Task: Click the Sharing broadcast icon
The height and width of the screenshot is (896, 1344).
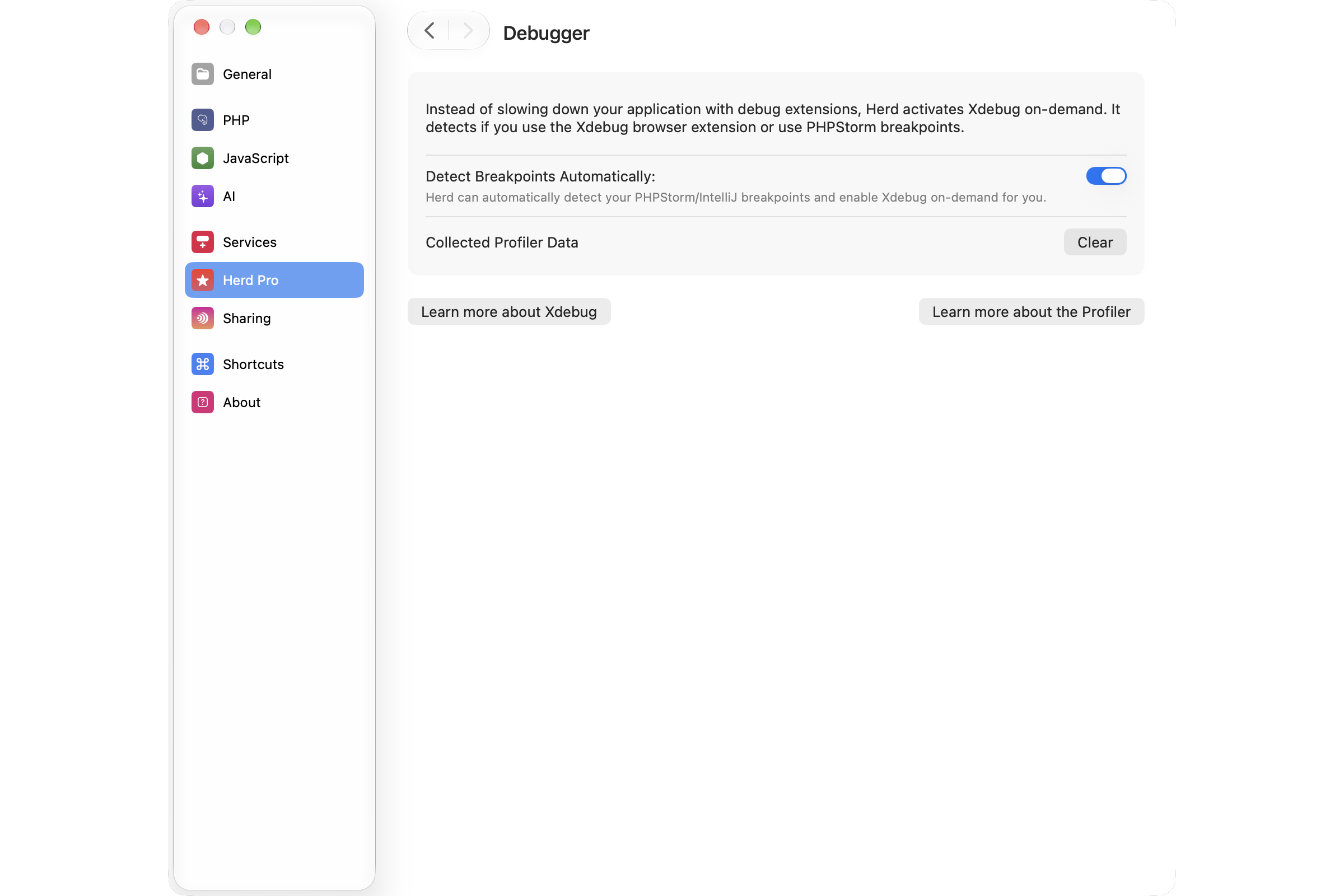Action: click(202, 318)
